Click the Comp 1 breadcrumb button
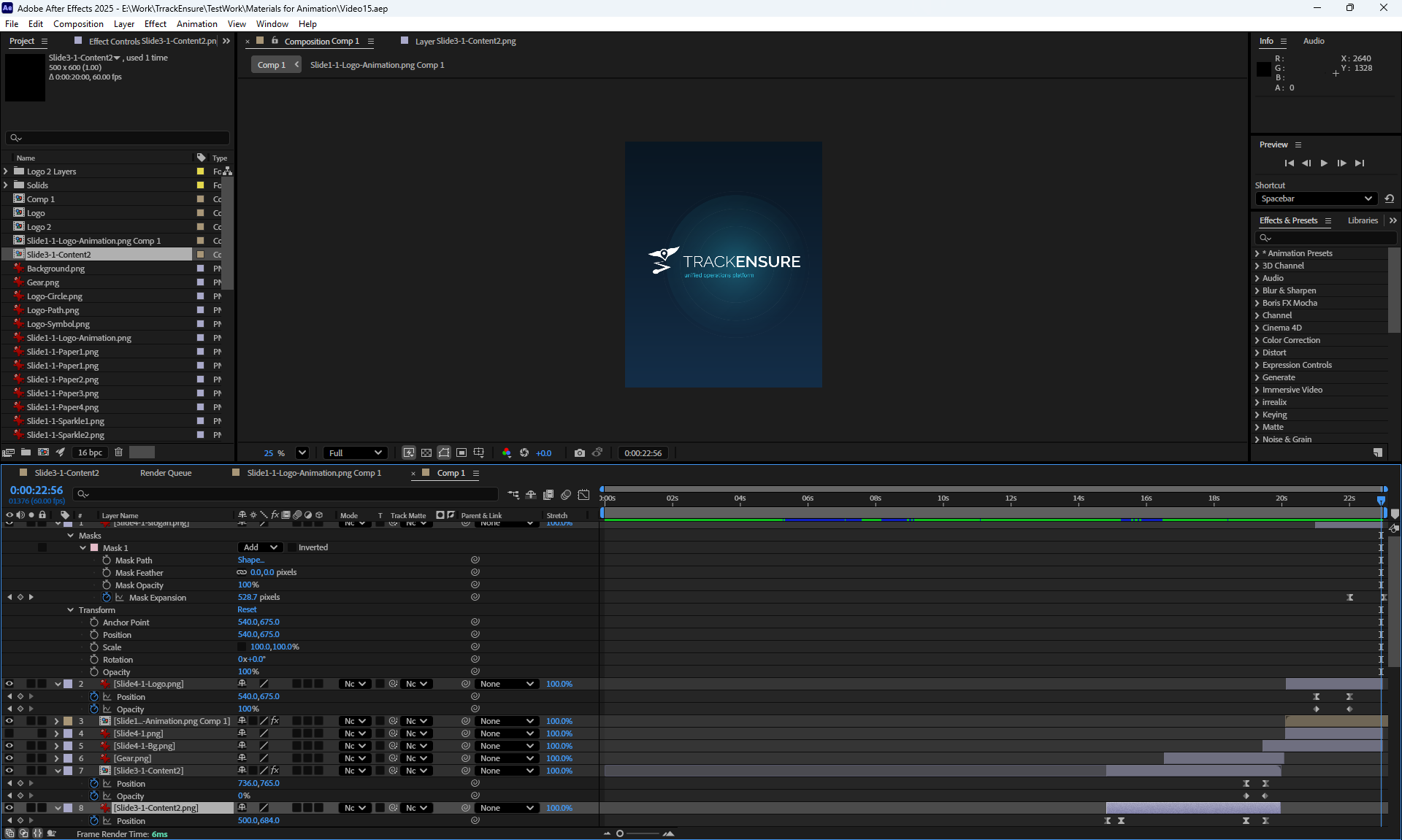This screenshot has height=840, width=1402. pyautogui.click(x=272, y=65)
